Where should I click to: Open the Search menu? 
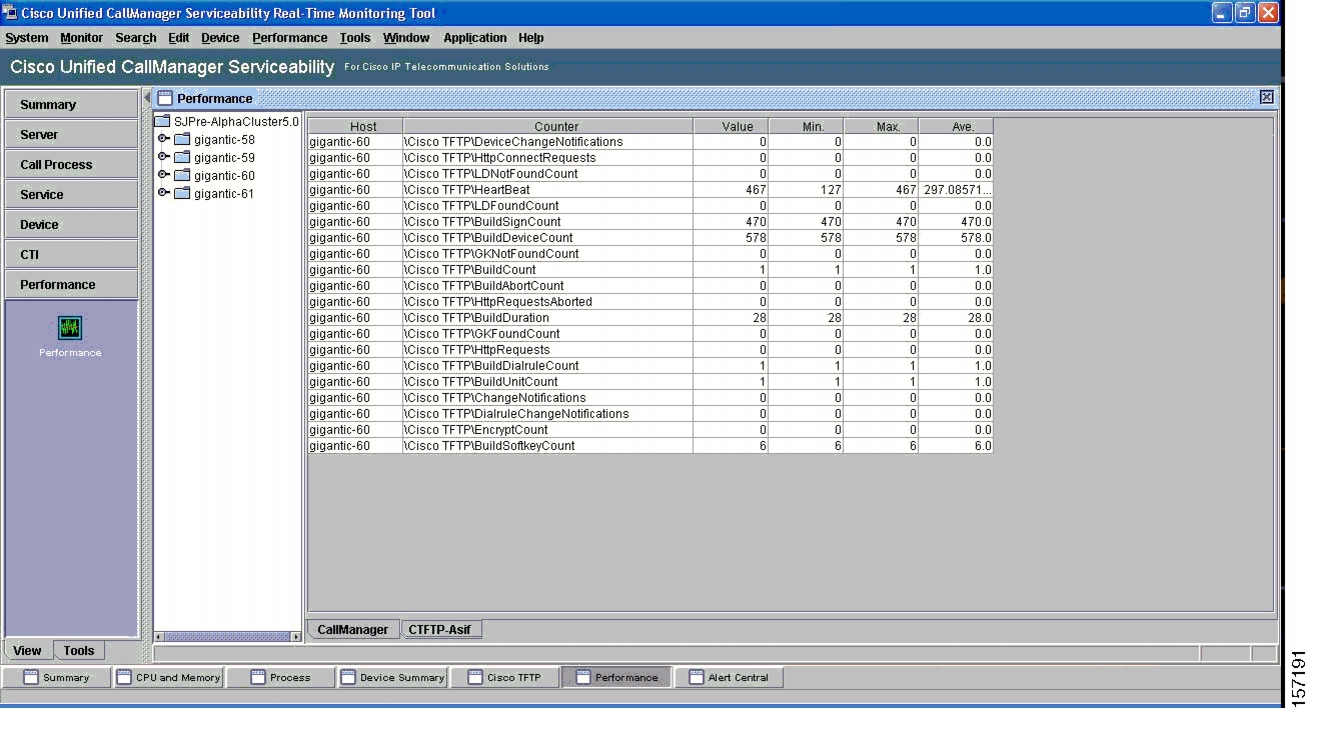[136, 38]
